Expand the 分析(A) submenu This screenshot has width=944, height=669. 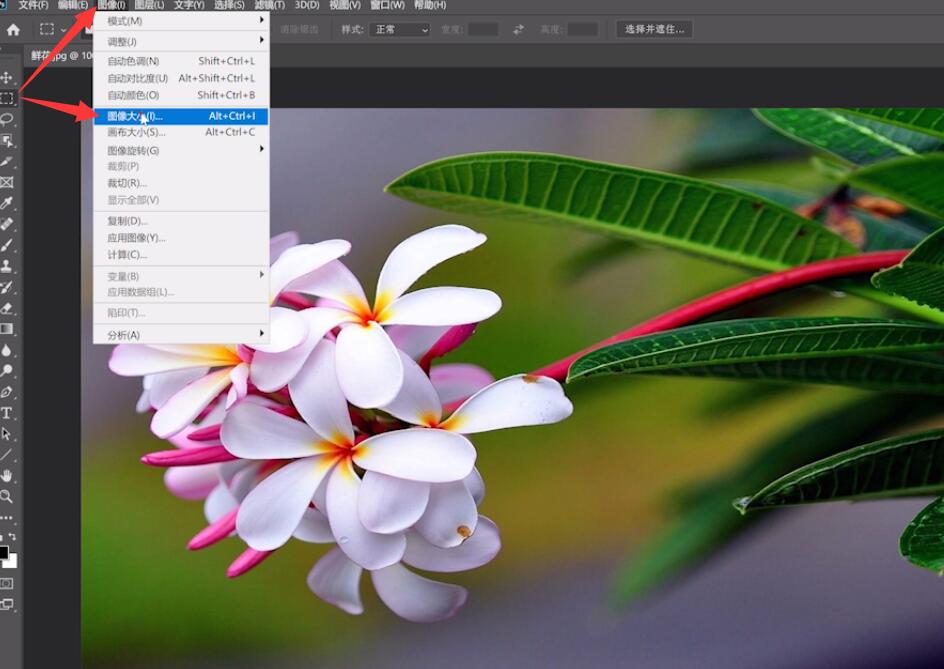click(181, 335)
